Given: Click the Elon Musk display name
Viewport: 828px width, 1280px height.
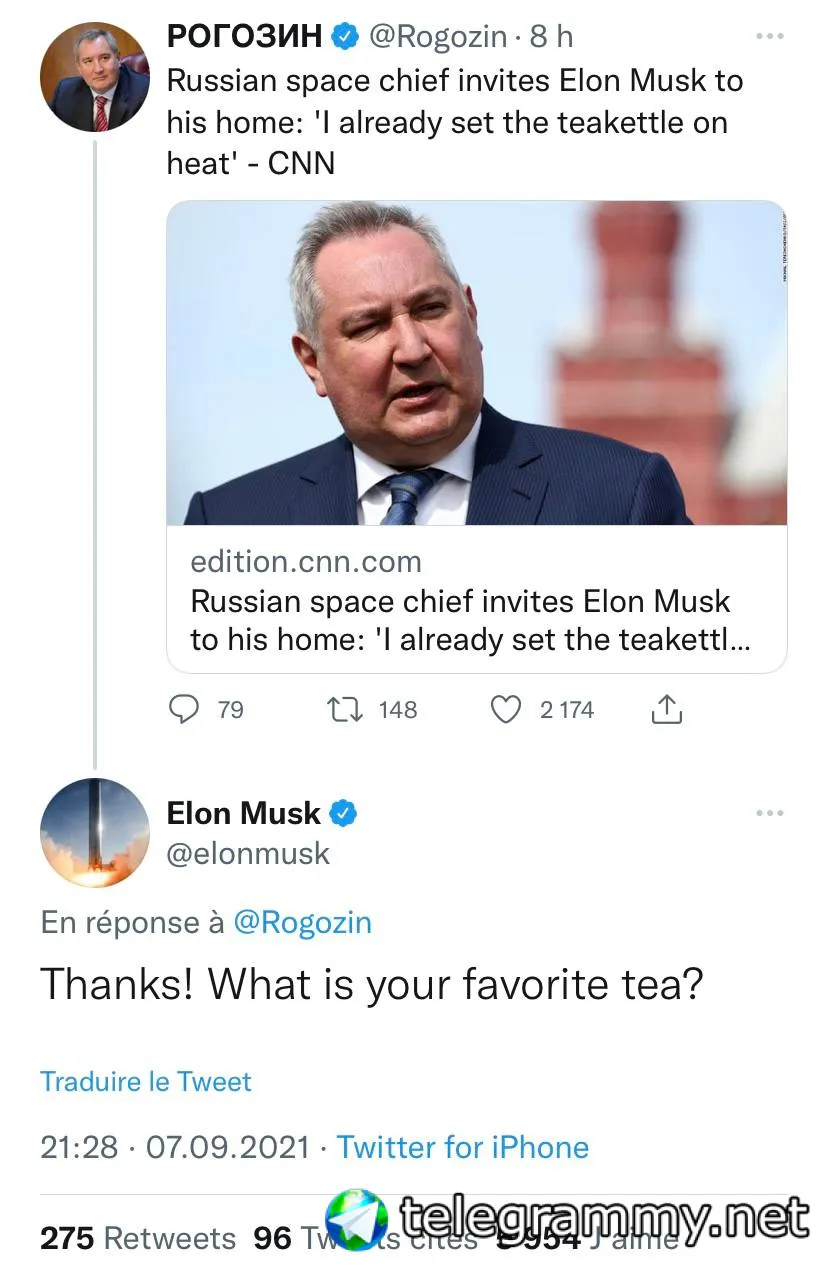Looking at the screenshot, I should [x=243, y=813].
